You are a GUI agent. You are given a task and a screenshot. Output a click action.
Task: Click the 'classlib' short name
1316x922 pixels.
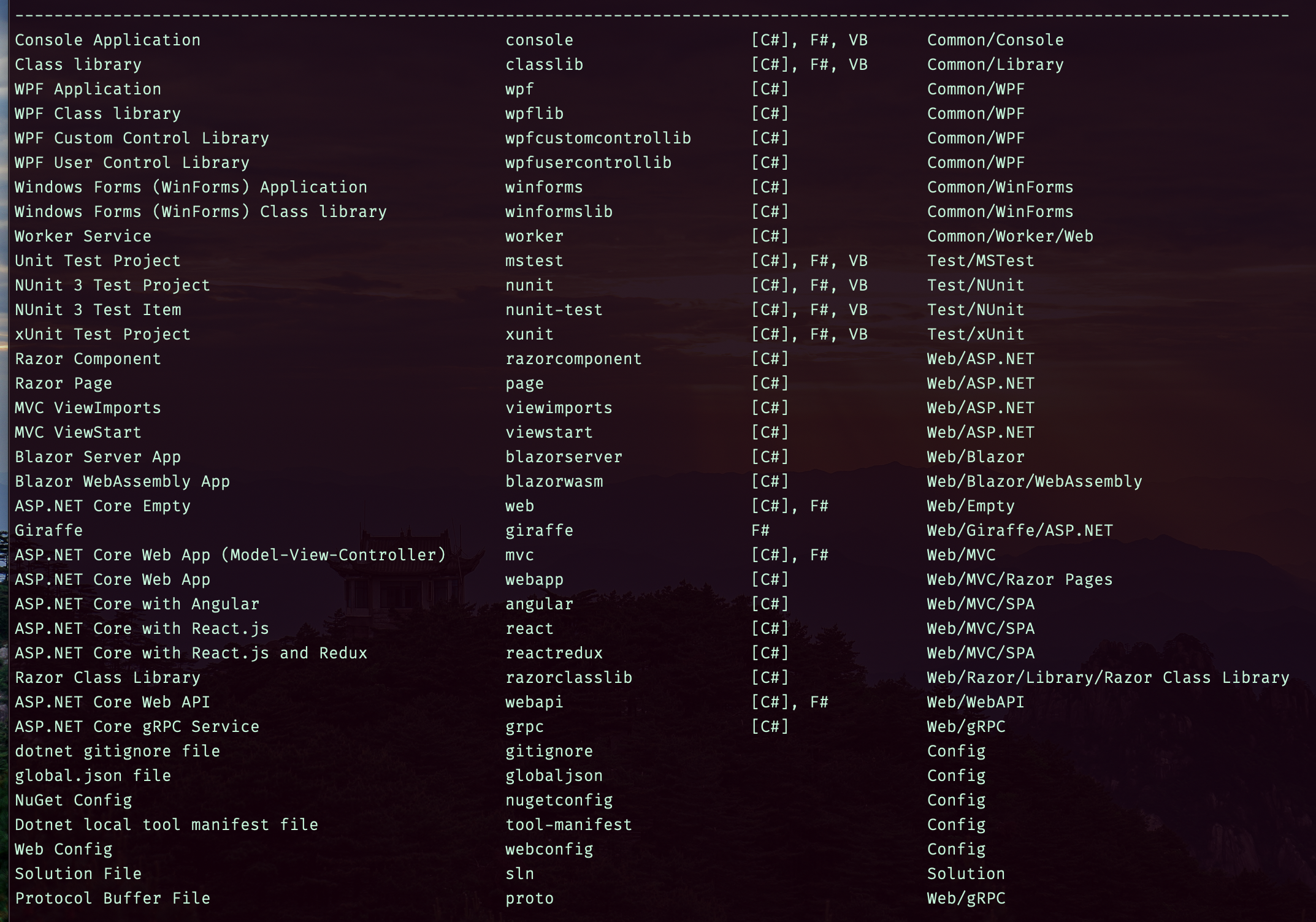coord(544,65)
